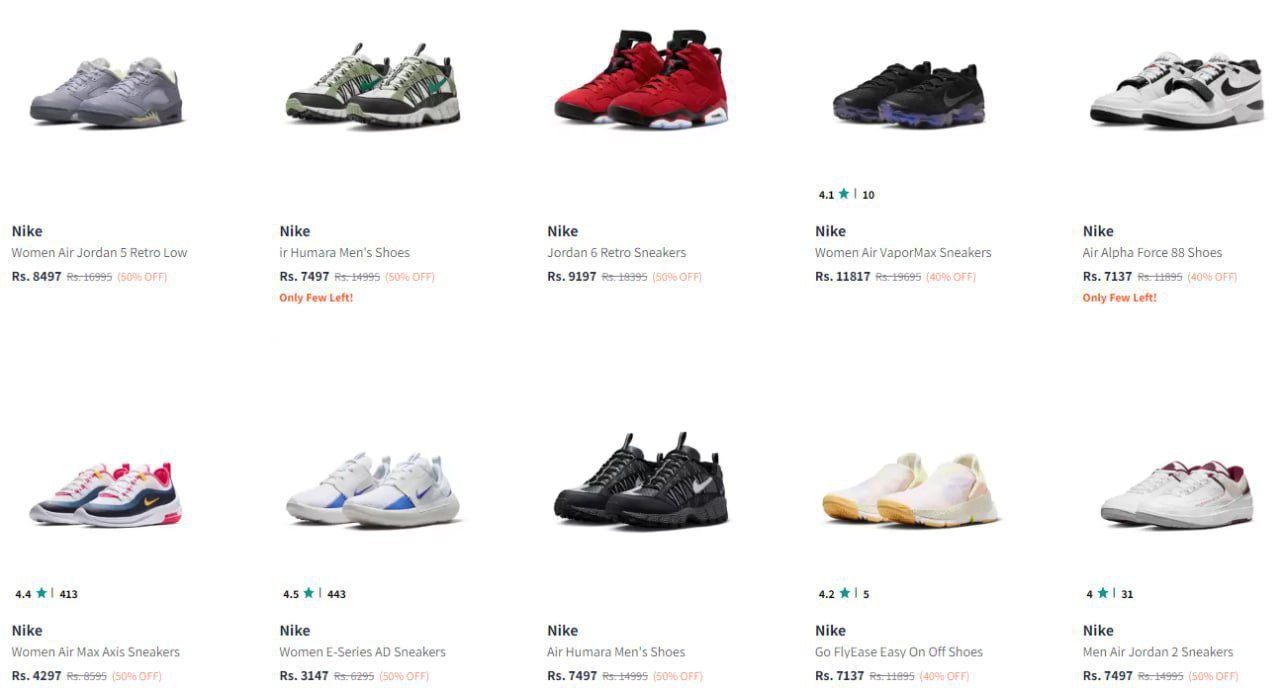Click the 4.4 rating star of Air Max Axis
The width and height of the screenshot is (1280, 689).
coord(41,593)
